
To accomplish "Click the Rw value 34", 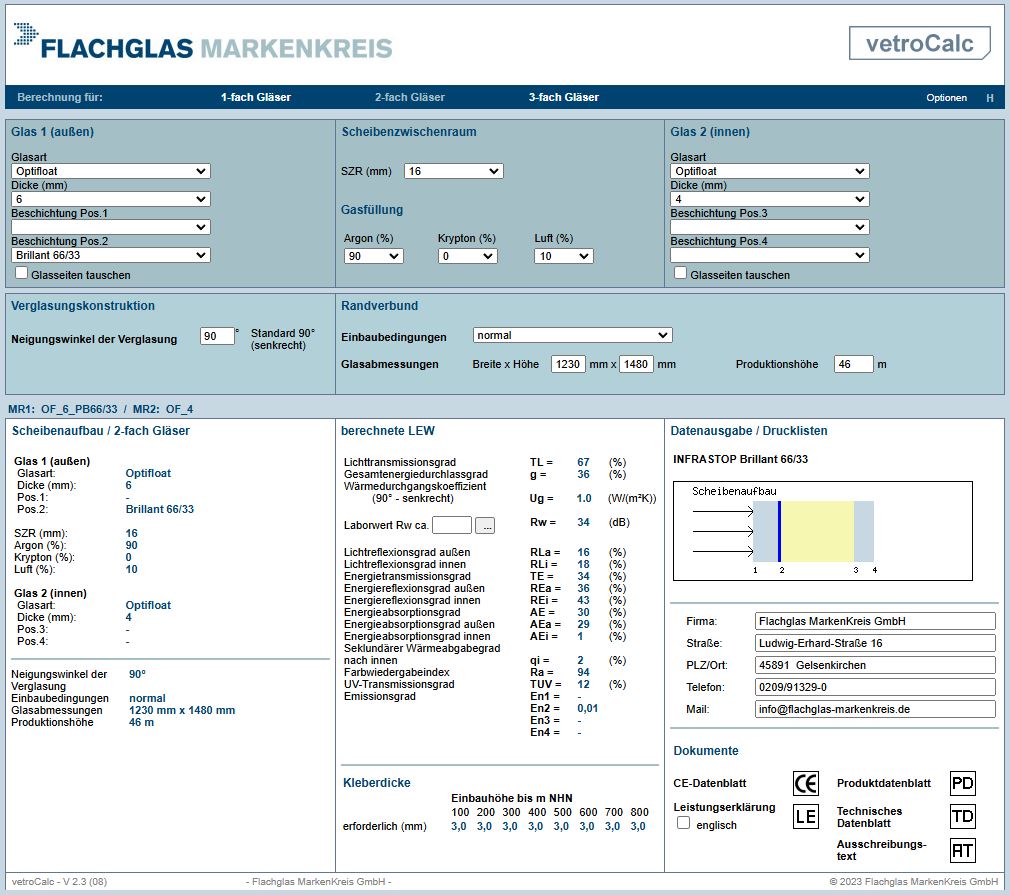I will click(584, 522).
